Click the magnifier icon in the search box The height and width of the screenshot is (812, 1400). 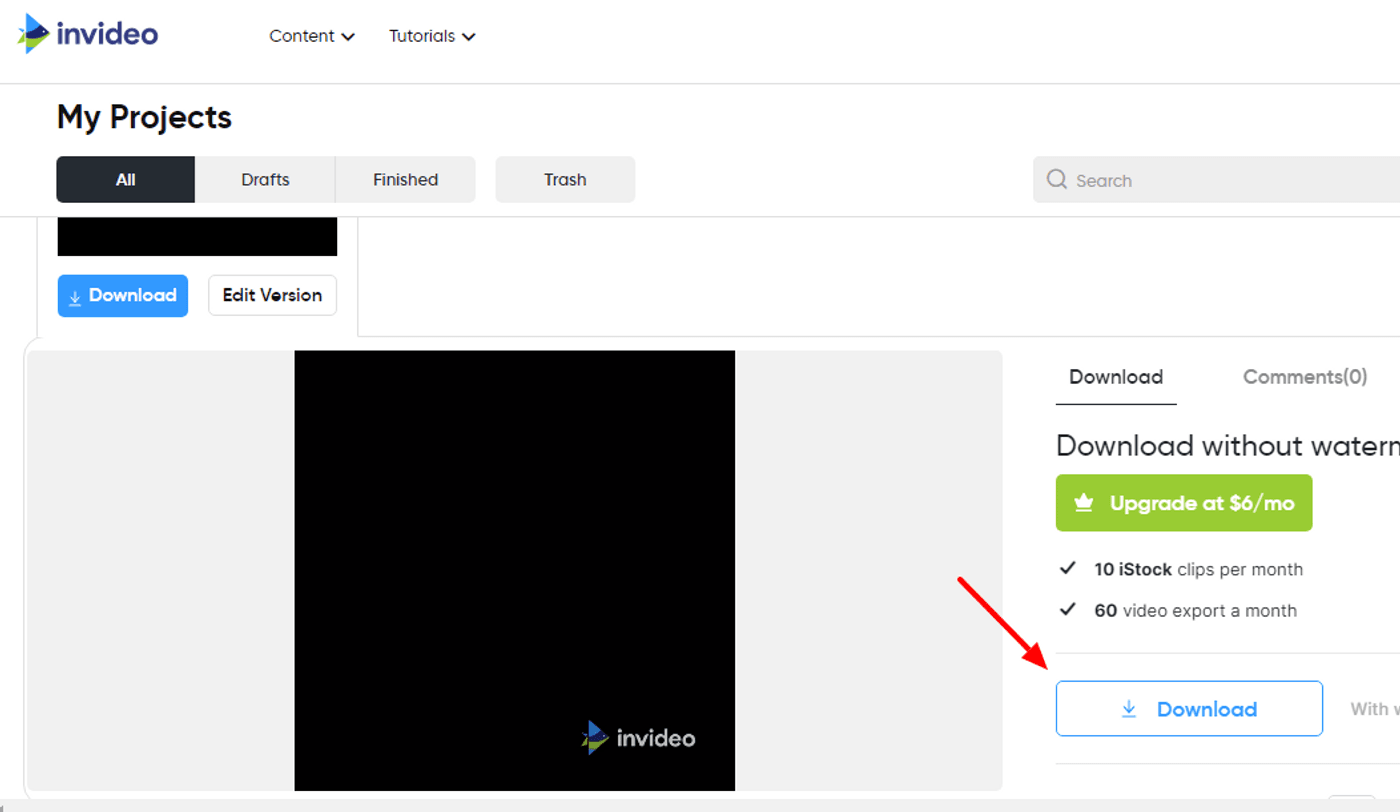1056,180
